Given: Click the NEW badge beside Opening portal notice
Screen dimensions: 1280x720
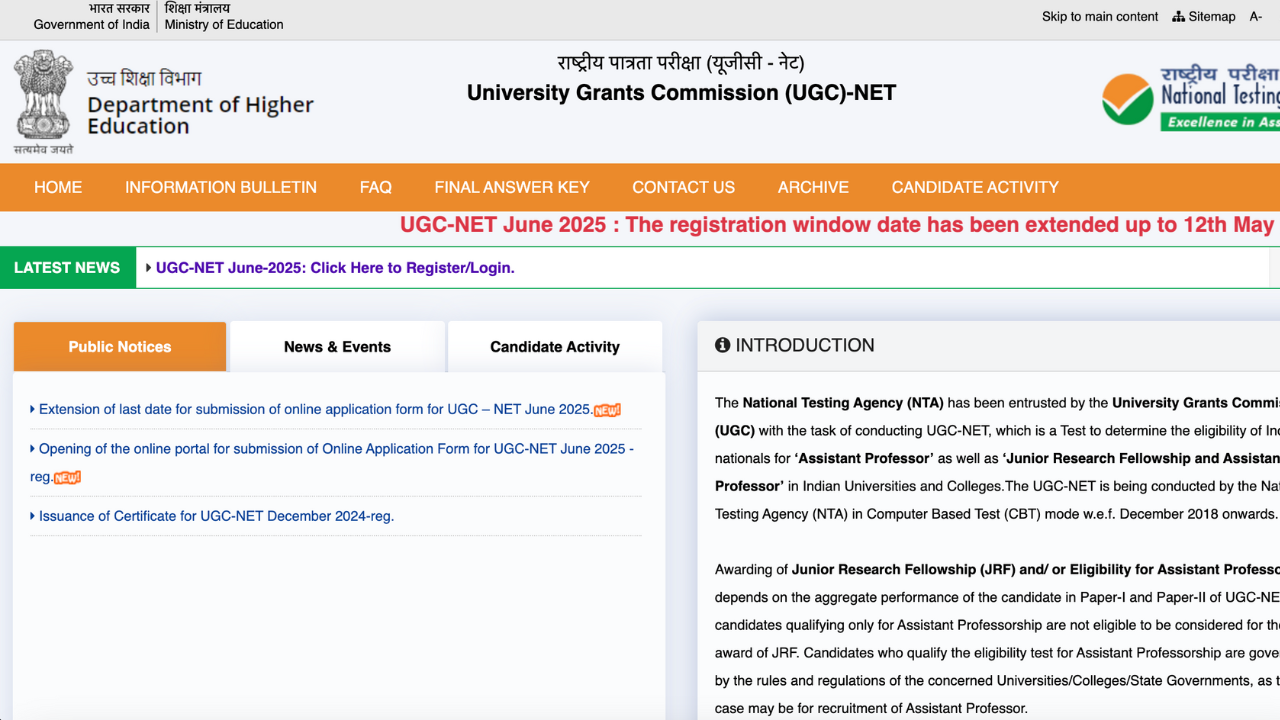Looking at the screenshot, I should (67, 478).
